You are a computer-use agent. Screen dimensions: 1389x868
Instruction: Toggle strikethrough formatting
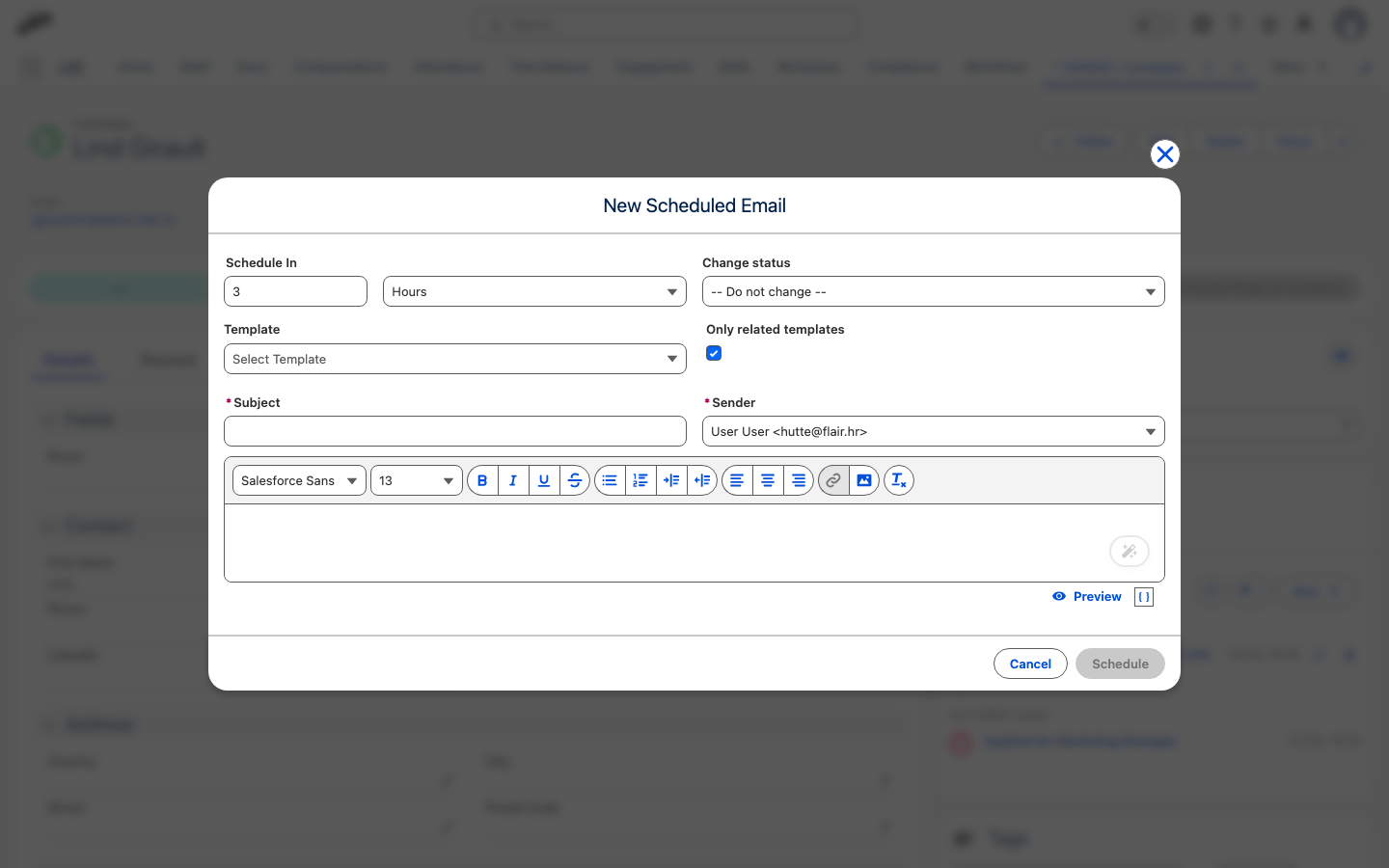pos(575,480)
